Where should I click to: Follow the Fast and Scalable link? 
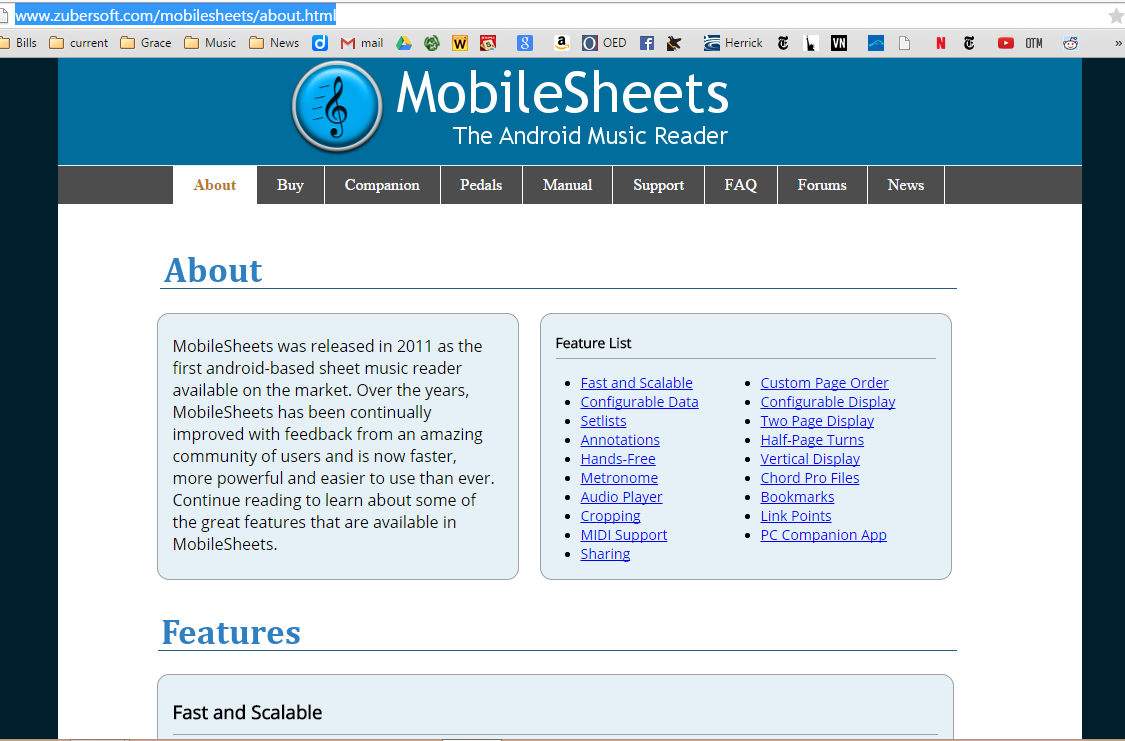point(636,383)
